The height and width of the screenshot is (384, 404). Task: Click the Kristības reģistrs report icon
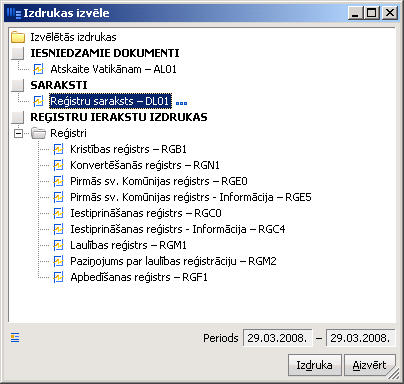point(58,149)
